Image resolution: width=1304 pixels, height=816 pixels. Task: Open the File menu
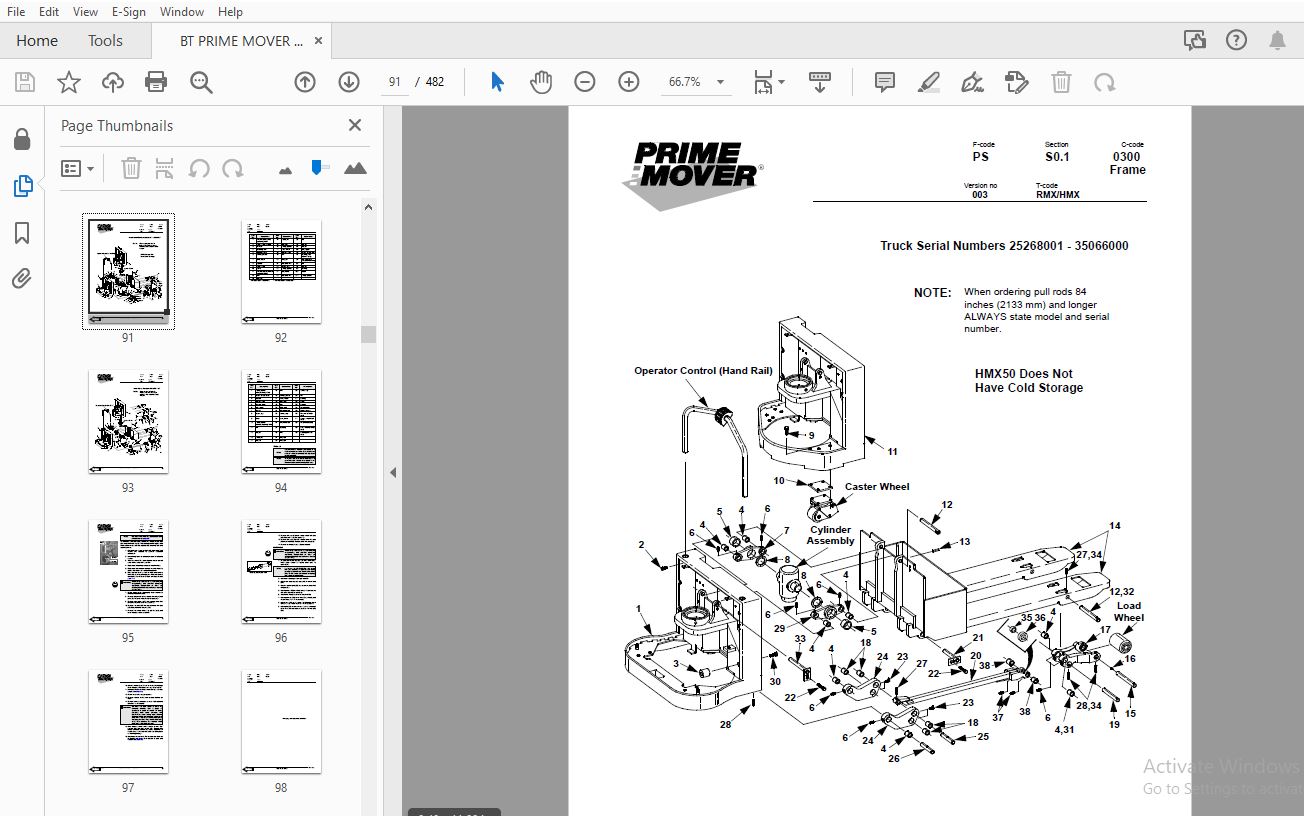pyautogui.click(x=16, y=11)
